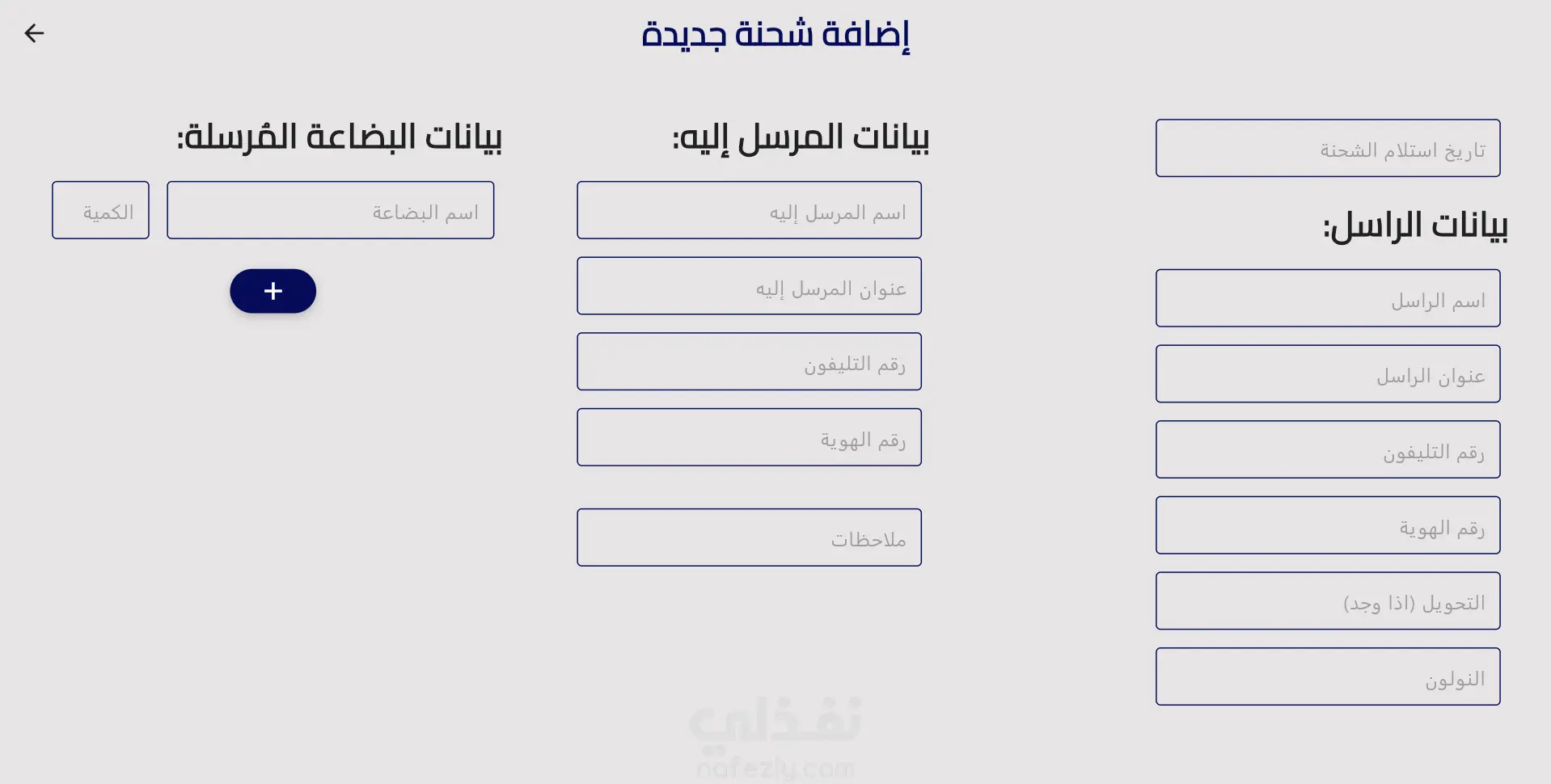Focus the freight field (النولون)
1551x784 pixels.
tap(1328, 677)
